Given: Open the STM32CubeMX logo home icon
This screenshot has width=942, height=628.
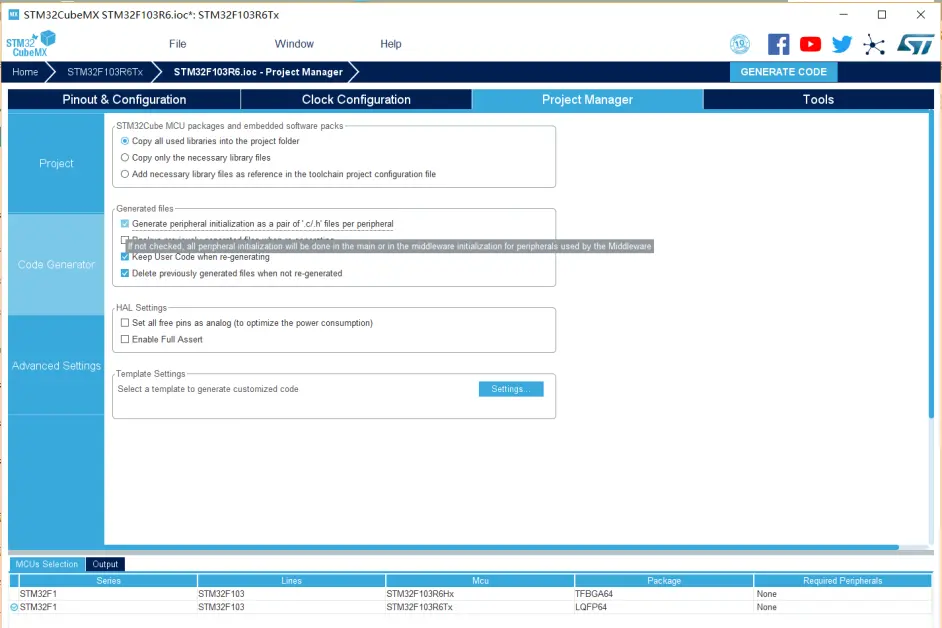Looking at the screenshot, I should [31, 44].
